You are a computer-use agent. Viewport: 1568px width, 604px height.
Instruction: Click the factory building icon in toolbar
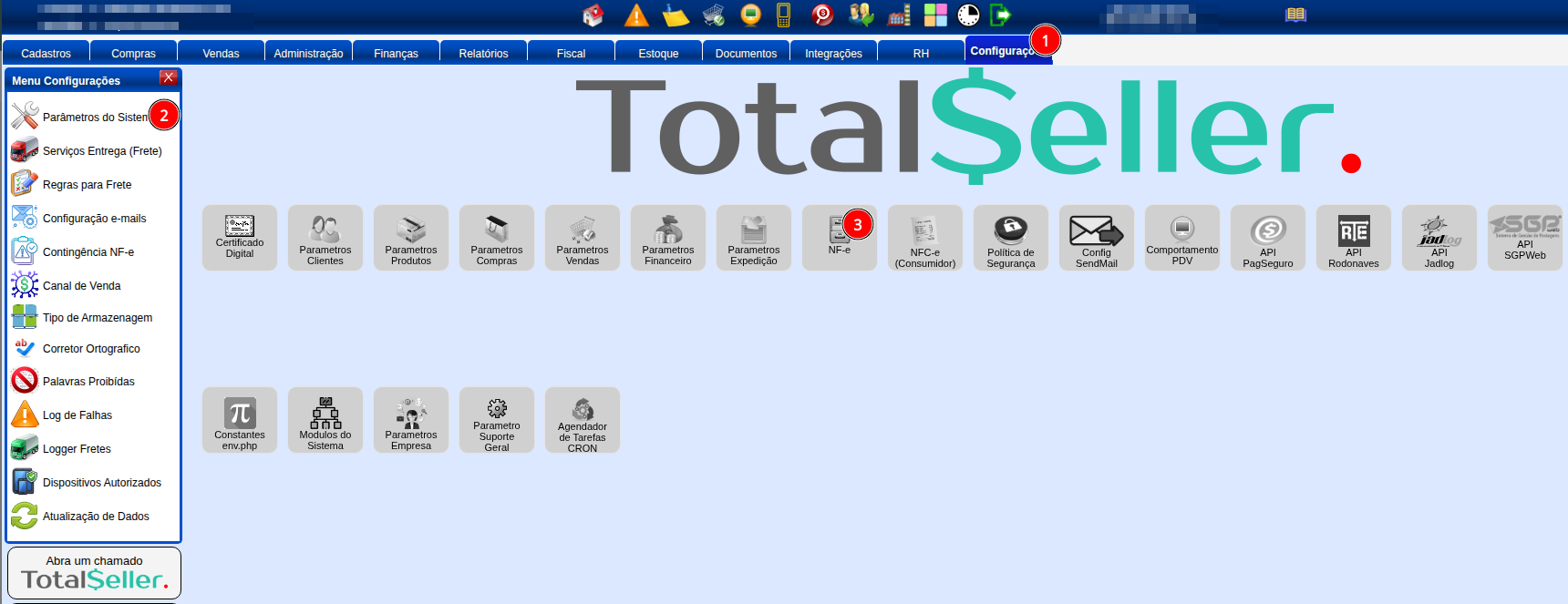(899, 15)
